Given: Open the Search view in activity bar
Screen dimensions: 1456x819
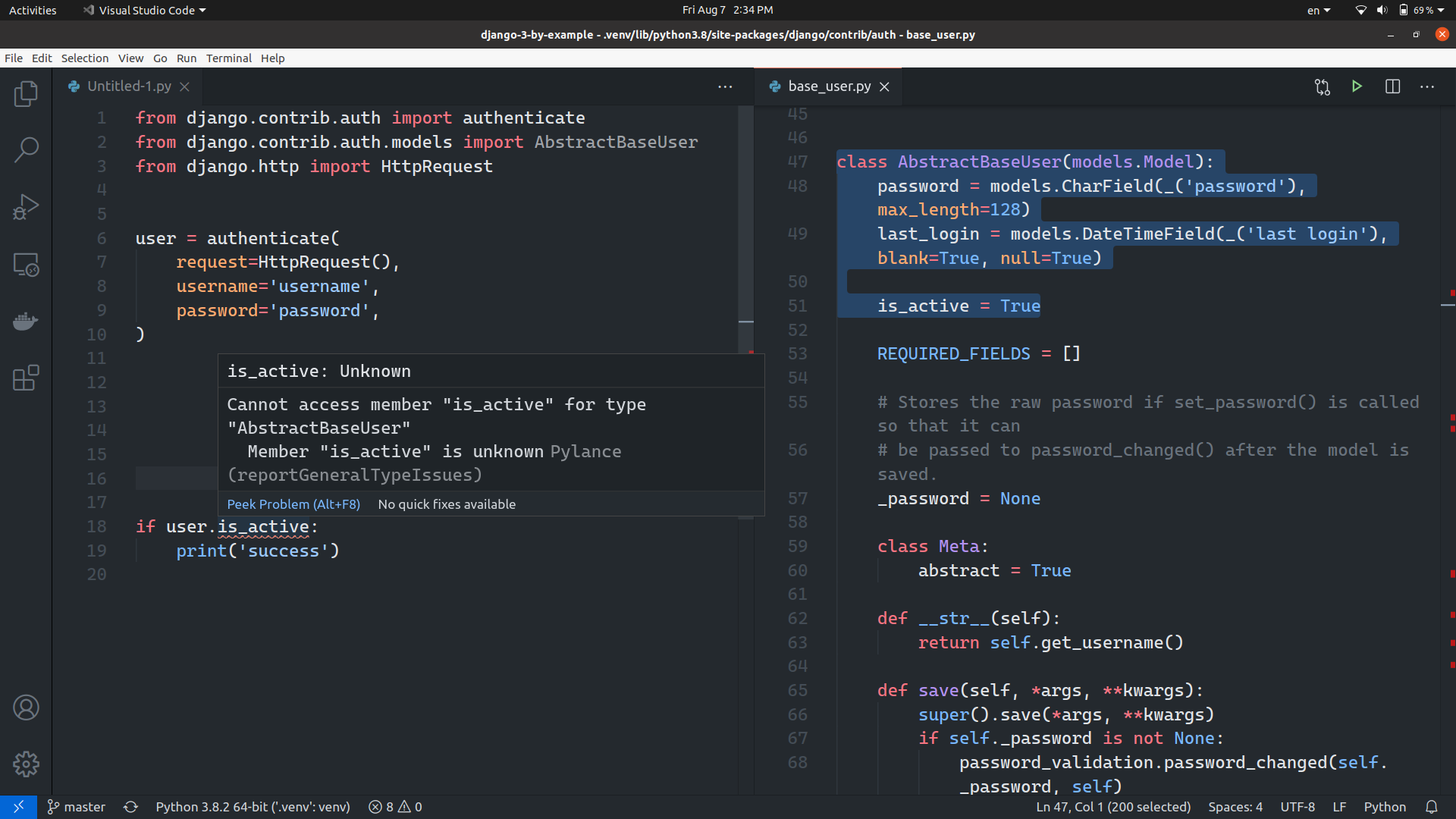Looking at the screenshot, I should 26,150.
